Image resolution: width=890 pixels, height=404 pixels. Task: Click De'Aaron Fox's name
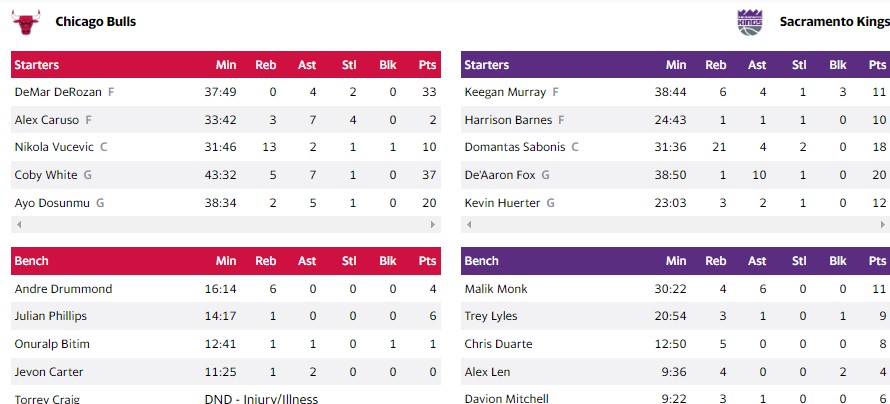[501, 175]
